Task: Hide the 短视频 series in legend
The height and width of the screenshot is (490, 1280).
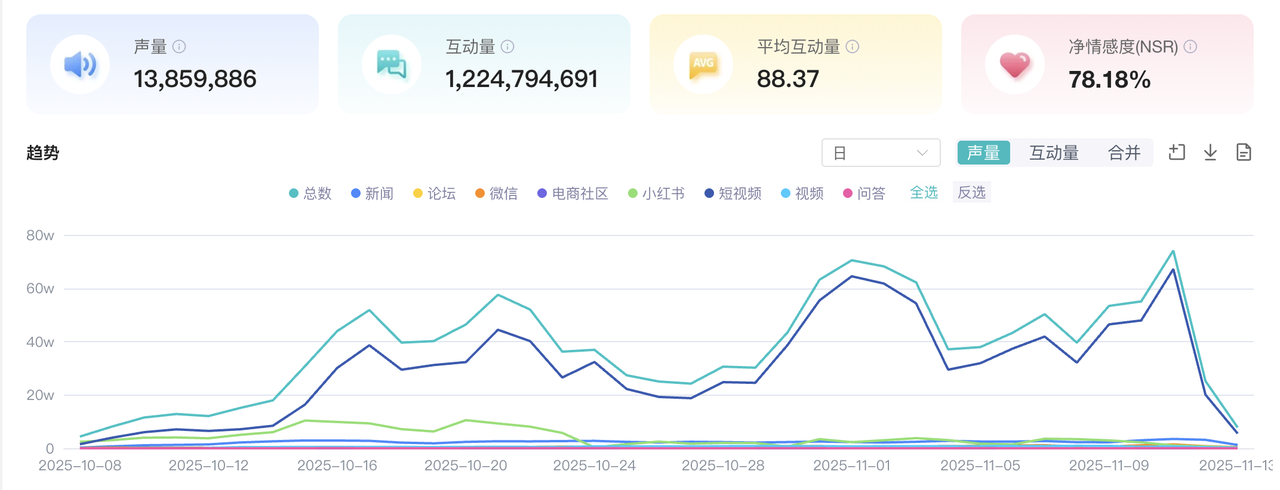Action: point(732,193)
